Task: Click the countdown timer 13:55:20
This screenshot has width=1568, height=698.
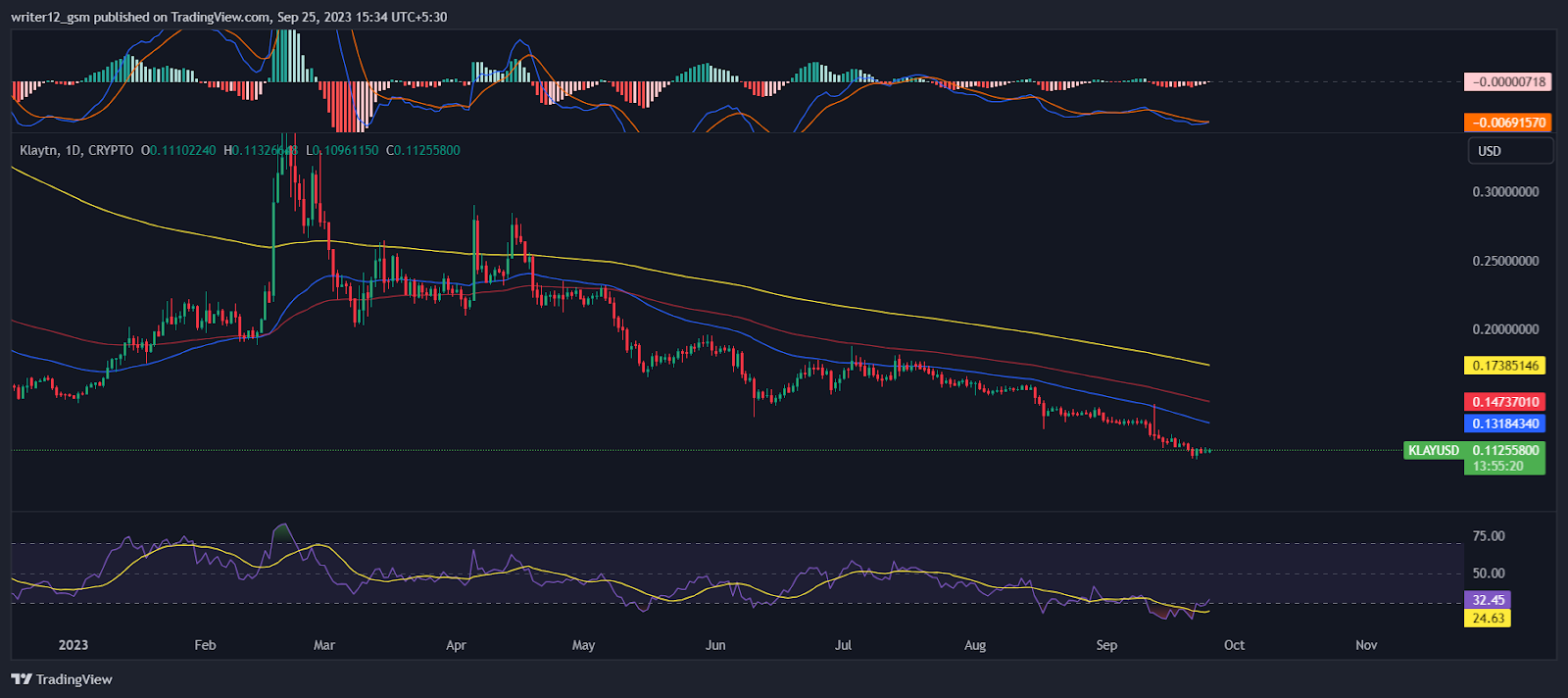Action: (1498, 467)
